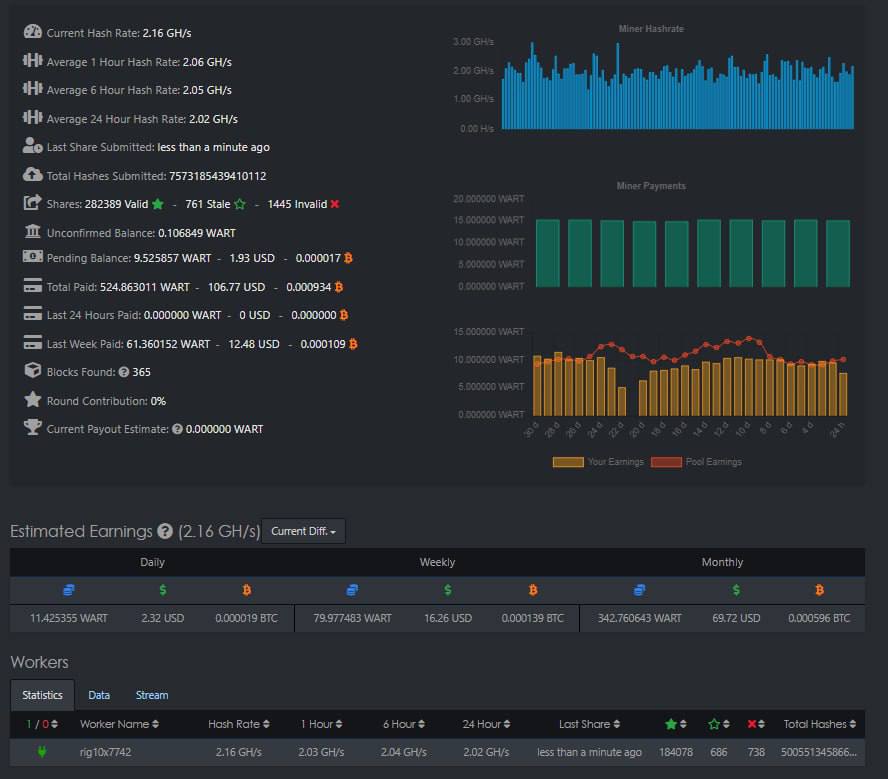Click worker name rig10x7742
The image size is (888, 779).
pyautogui.click(x=105, y=752)
